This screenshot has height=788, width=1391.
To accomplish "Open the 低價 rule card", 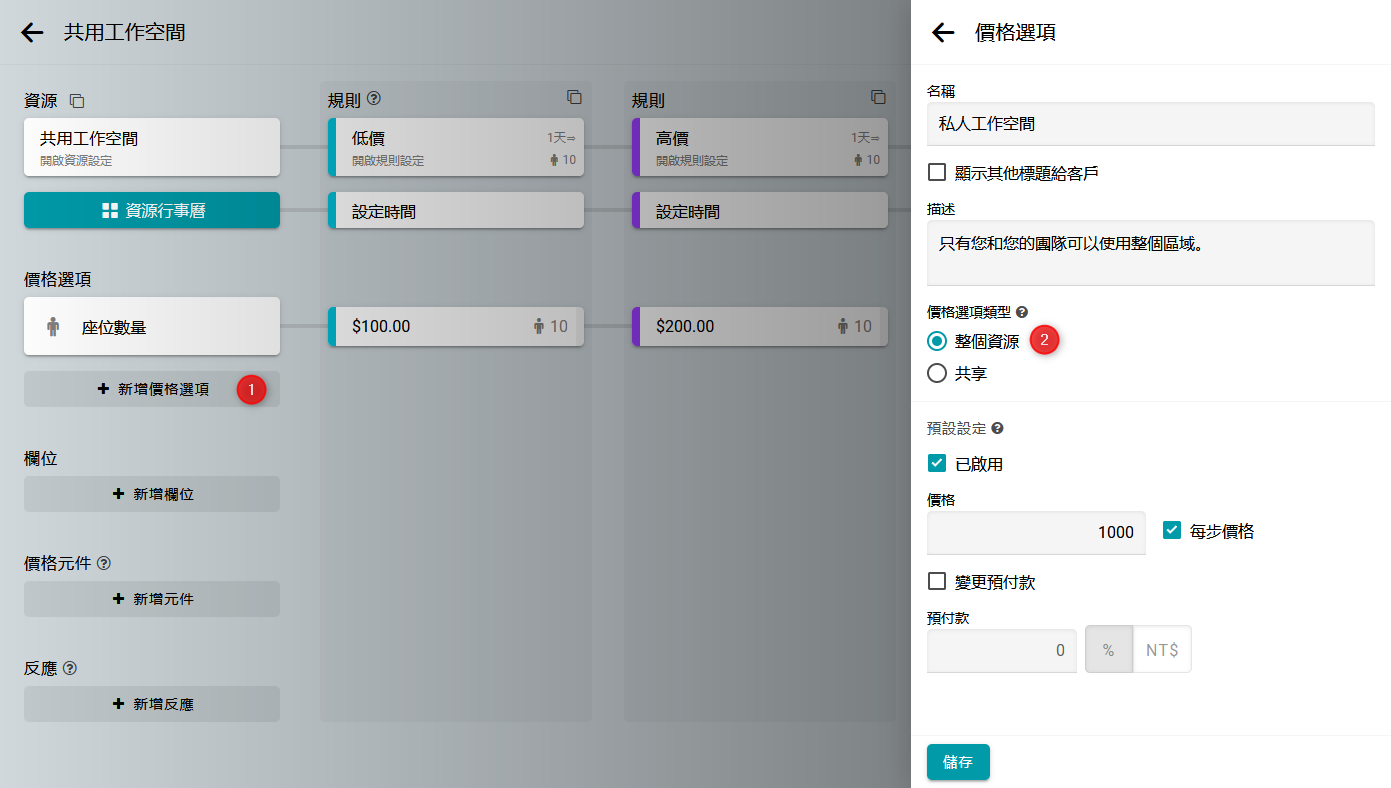I will pos(456,147).
